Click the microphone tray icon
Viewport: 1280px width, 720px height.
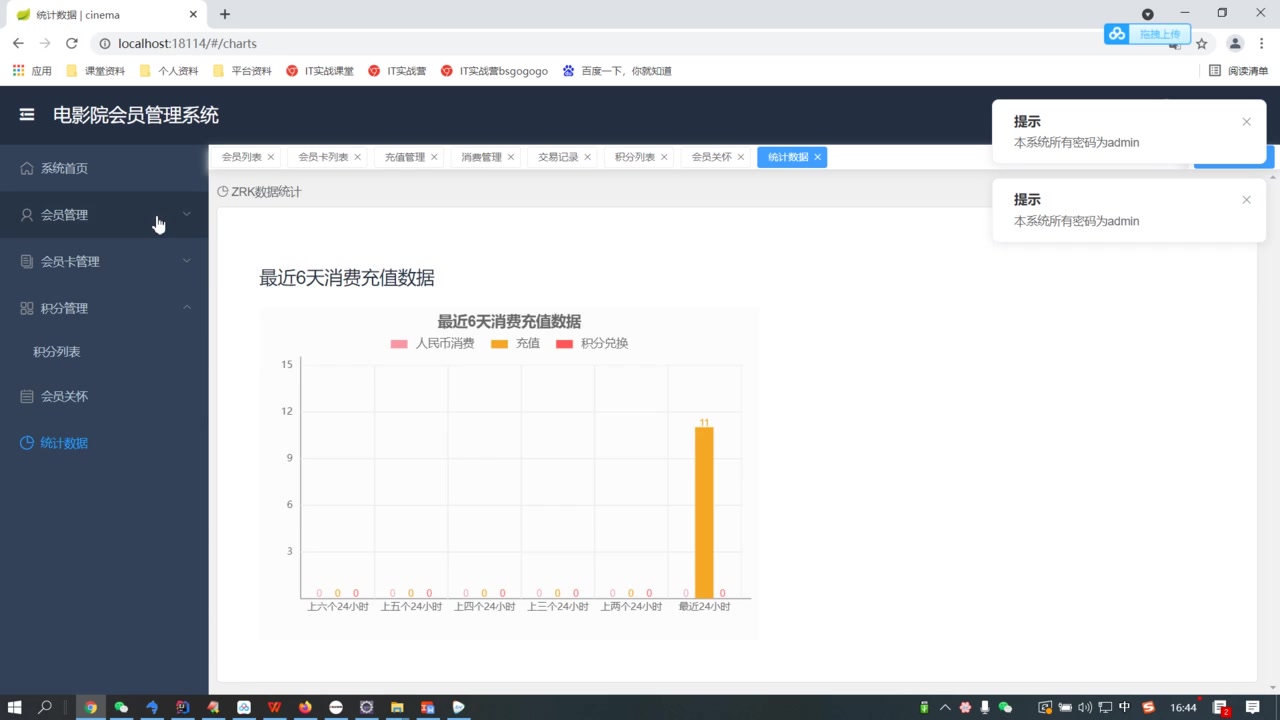985,707
